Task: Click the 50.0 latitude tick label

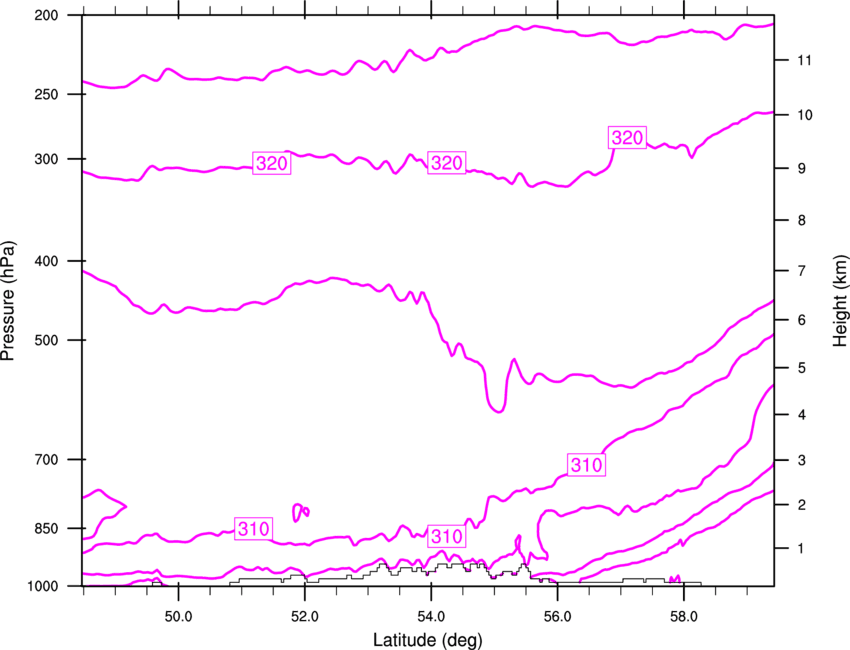Action: click(178, 616)
